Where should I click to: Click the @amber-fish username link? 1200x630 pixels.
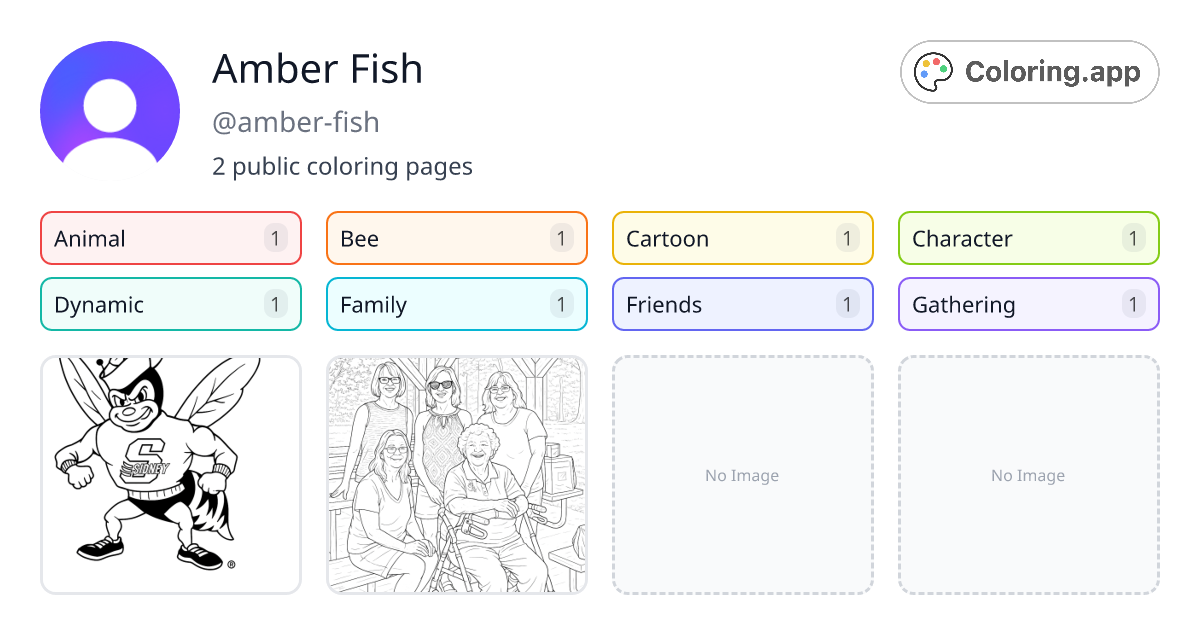296,122
